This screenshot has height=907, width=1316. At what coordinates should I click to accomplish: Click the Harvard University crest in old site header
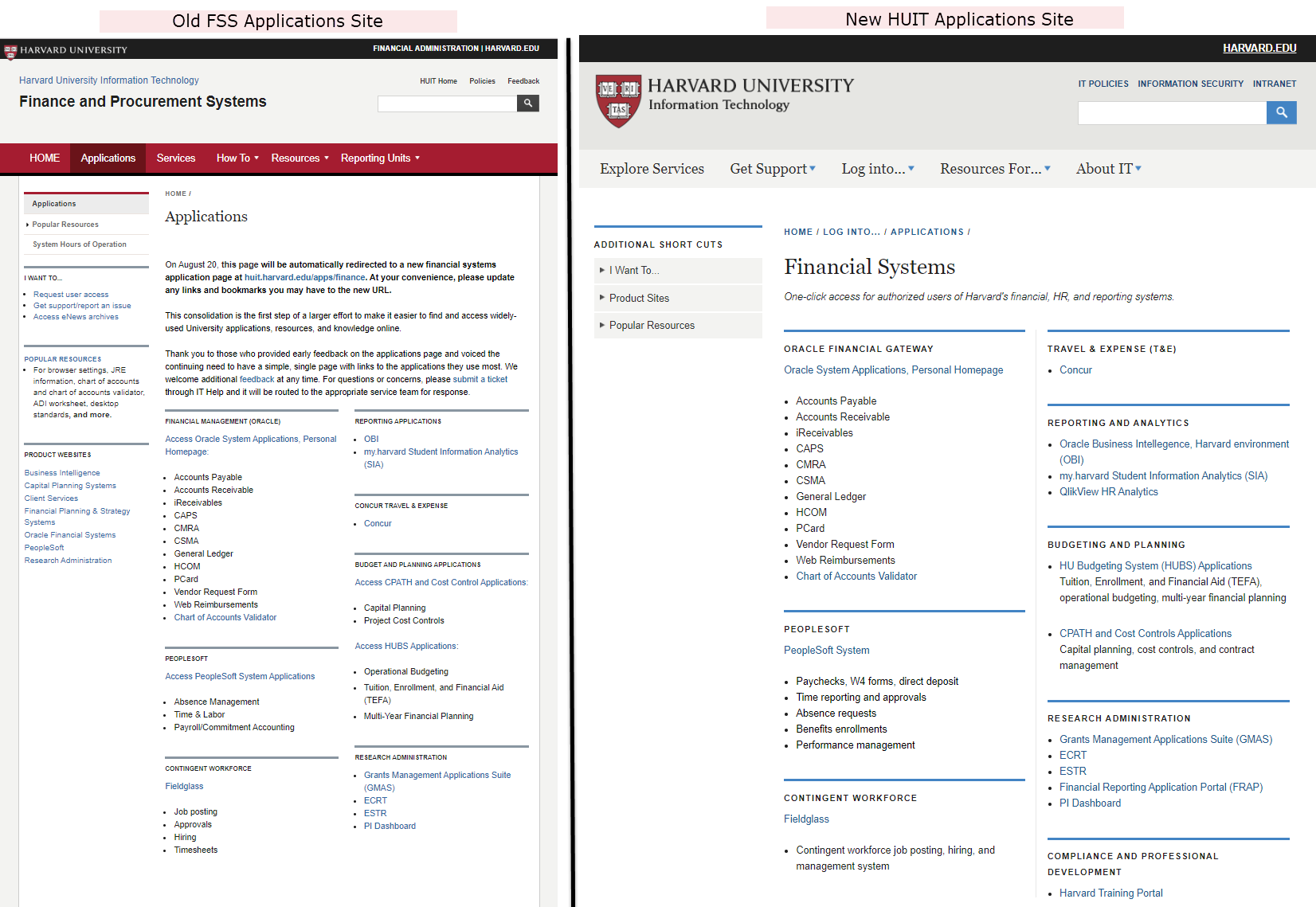pos(10,52)
